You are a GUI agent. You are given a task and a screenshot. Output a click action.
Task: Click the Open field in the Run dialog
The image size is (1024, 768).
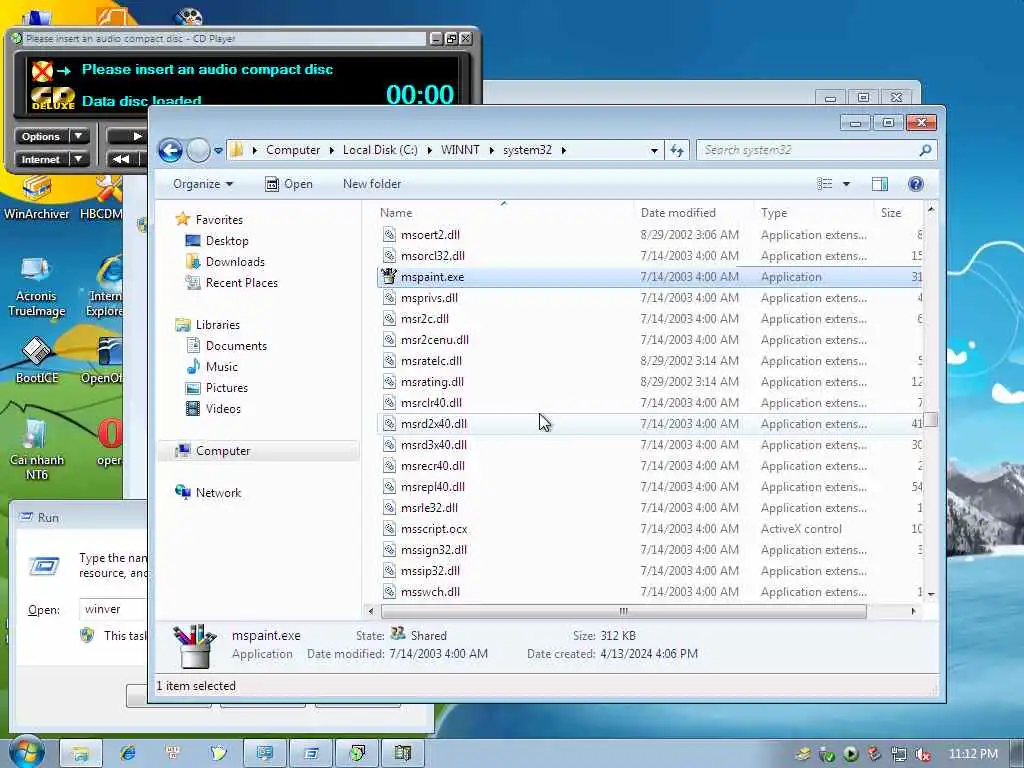[x=112, y=609]
